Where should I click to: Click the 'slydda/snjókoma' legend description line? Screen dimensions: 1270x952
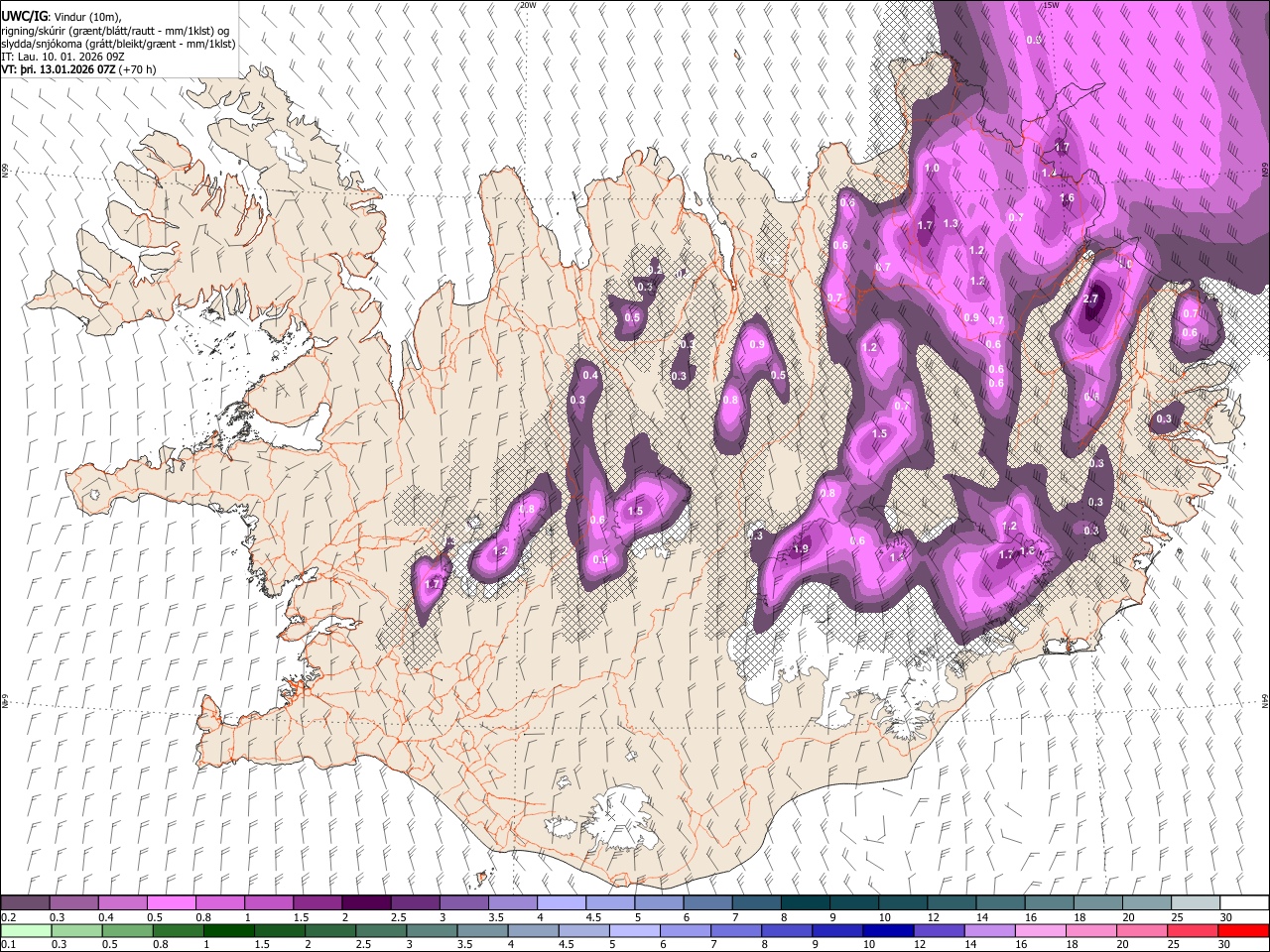[x=118, y=44]
